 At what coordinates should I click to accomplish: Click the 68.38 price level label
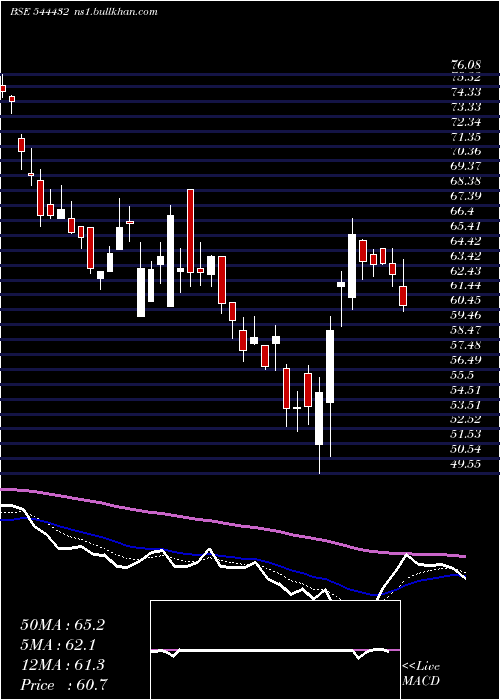(466, 181)
